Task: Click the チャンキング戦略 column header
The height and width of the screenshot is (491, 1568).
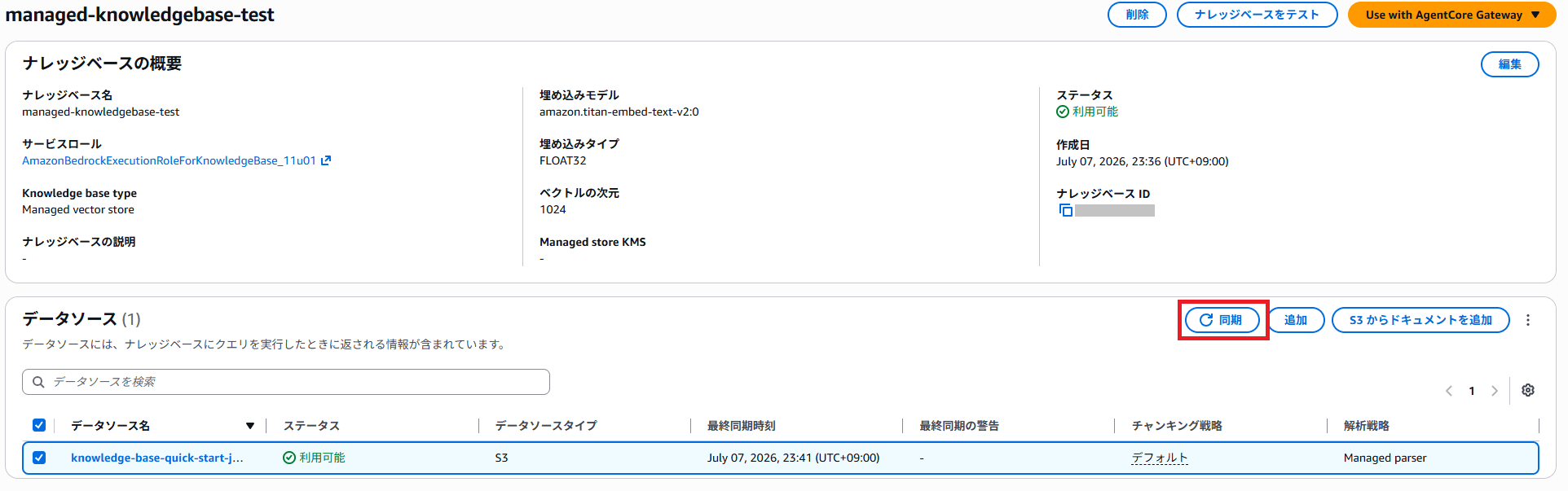Action: click(x=1177, y=426)
